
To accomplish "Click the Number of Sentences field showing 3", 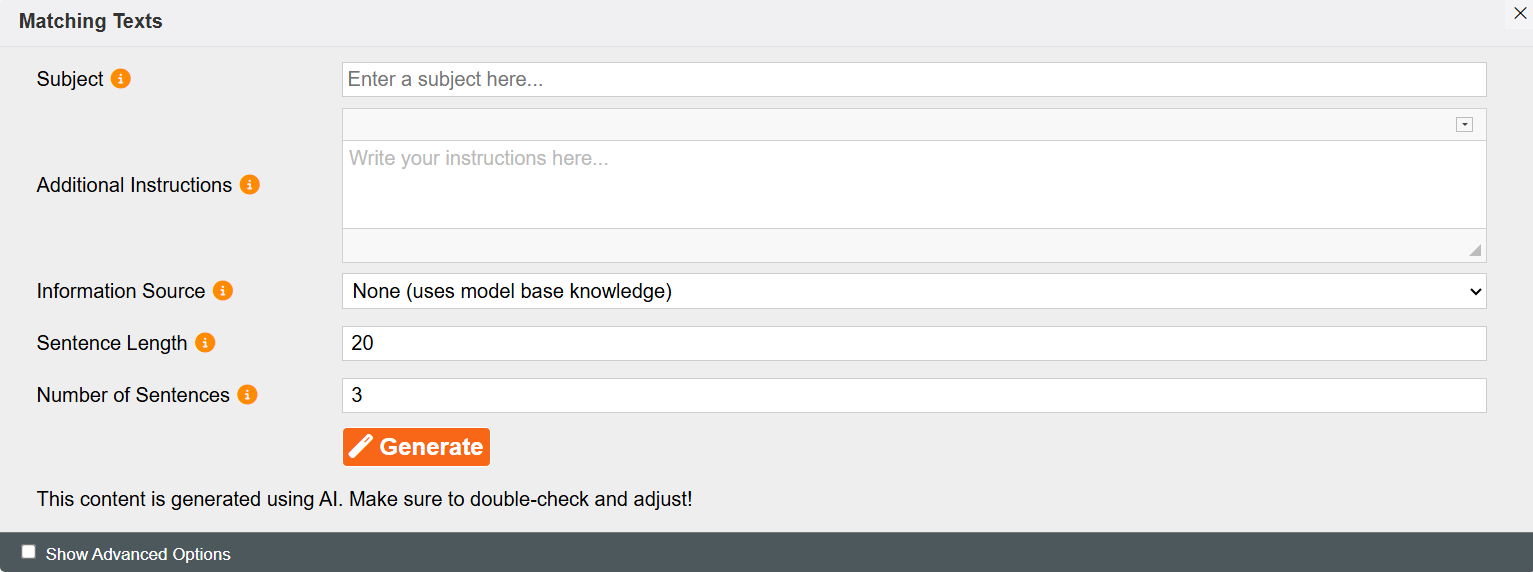I will (914, 395).
